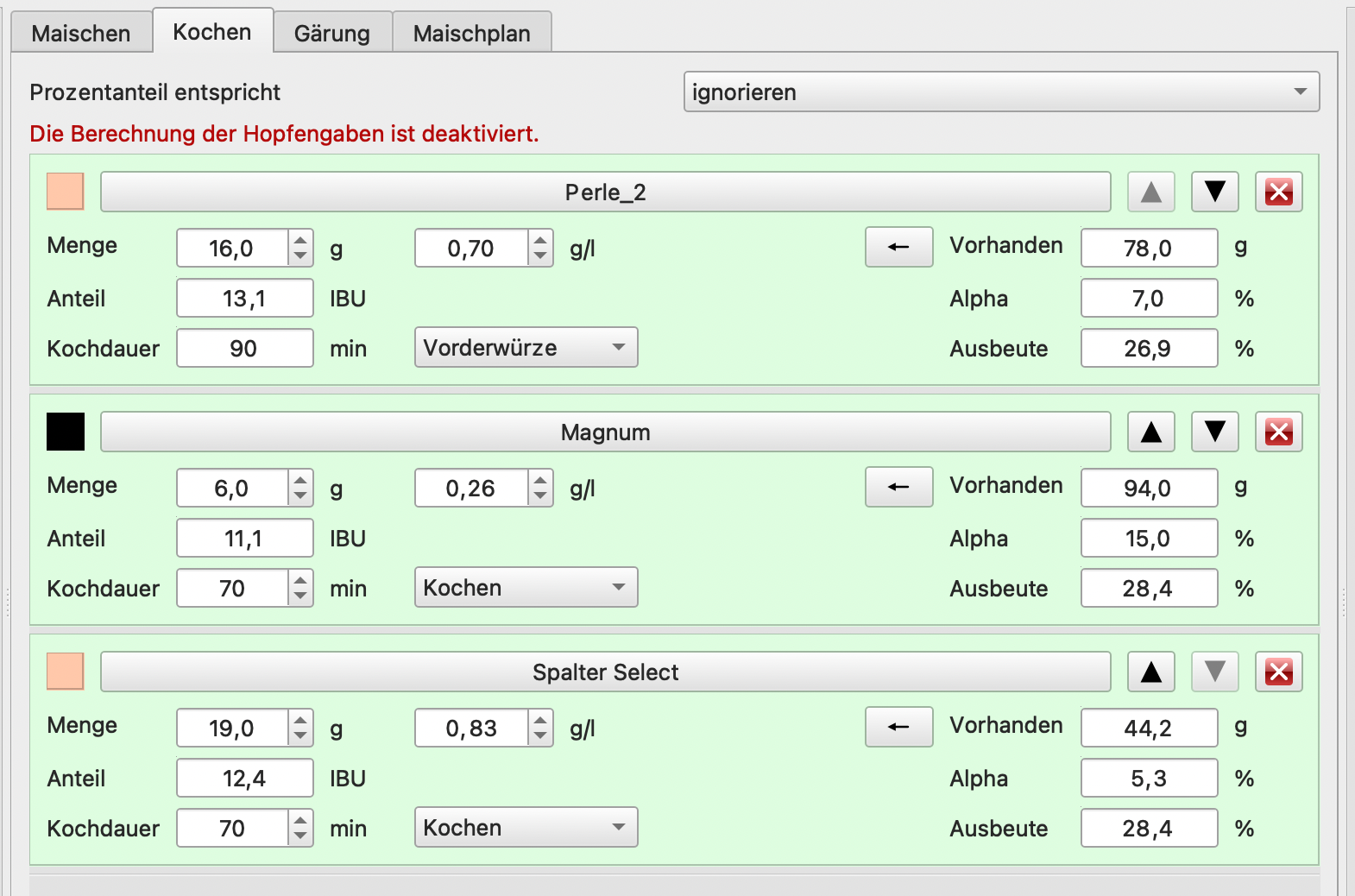The width and height of the screenshot is (1355, 896).
Task: Click the Perle_2 hop name button
Action: (x=605, y=192)
